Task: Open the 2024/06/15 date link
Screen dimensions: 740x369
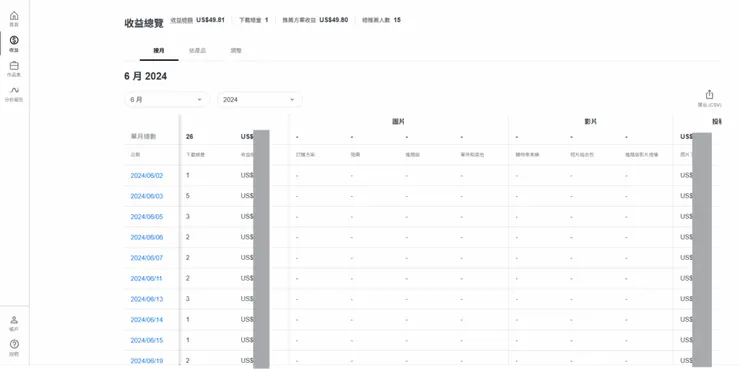Action: pyautogui.click(x=147, y=340)
